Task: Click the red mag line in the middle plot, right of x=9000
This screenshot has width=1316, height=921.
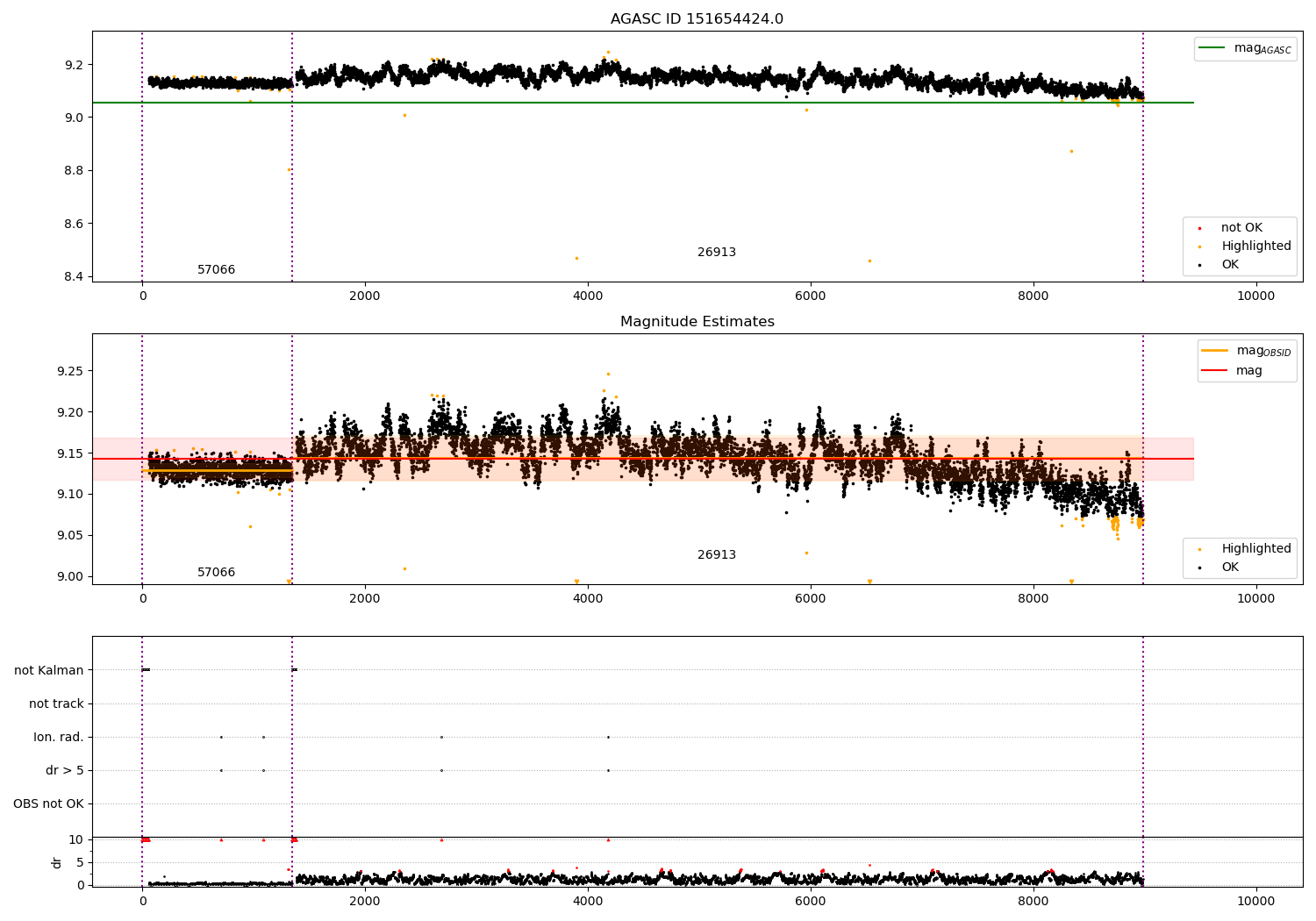Action: (1169, 459)
